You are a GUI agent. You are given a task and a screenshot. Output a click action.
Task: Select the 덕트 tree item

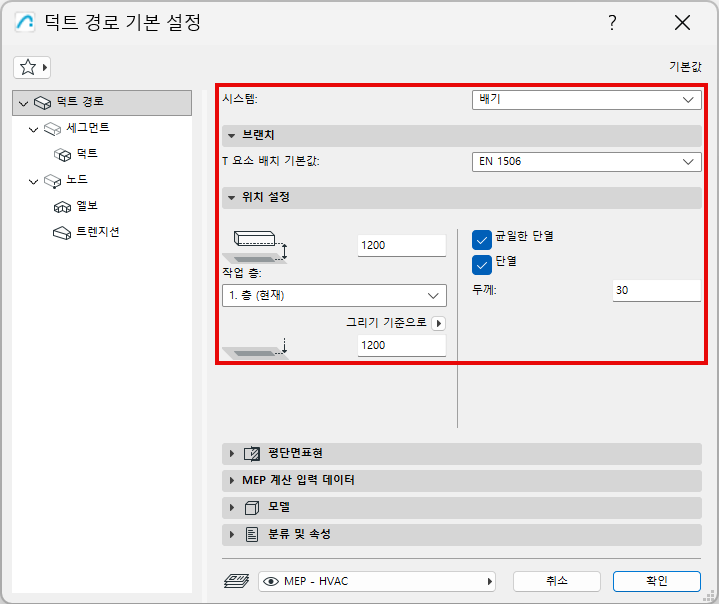[x=87, y=154]
